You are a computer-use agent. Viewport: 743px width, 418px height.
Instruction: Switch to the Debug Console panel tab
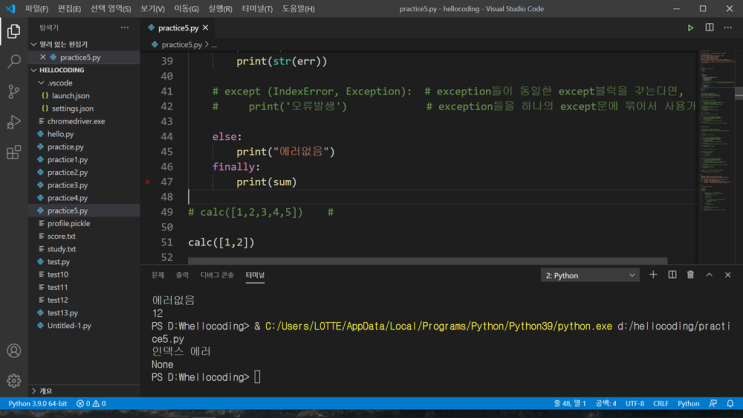point(217,275)
